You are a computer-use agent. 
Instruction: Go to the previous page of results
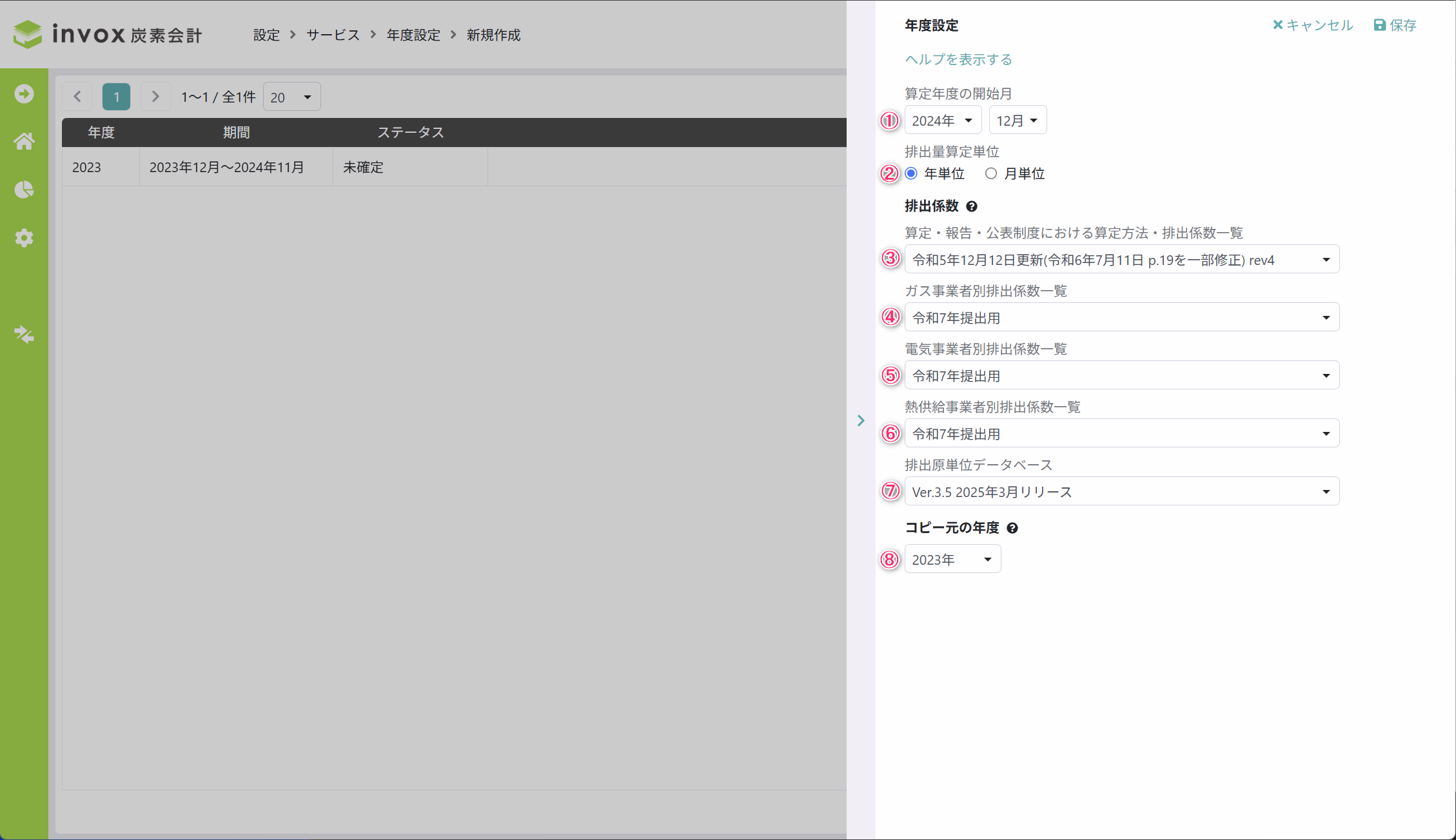[x=77, y=97]
